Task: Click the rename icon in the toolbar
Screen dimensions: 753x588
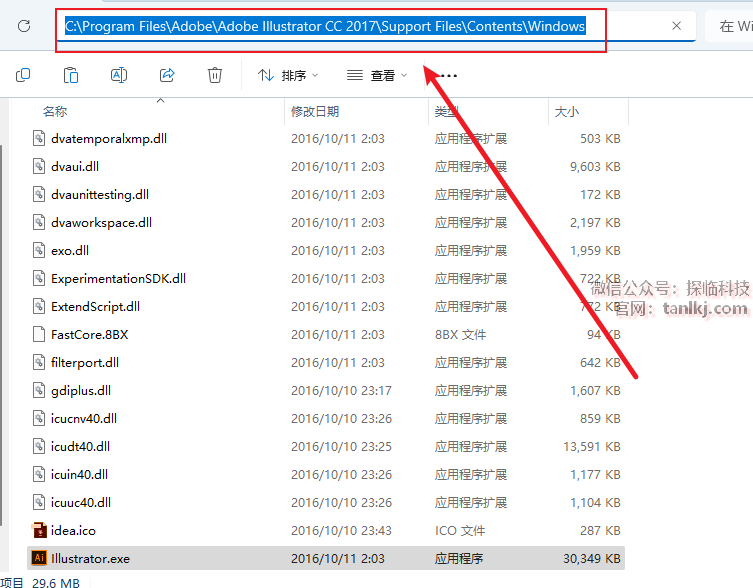Action: (119, 75)
